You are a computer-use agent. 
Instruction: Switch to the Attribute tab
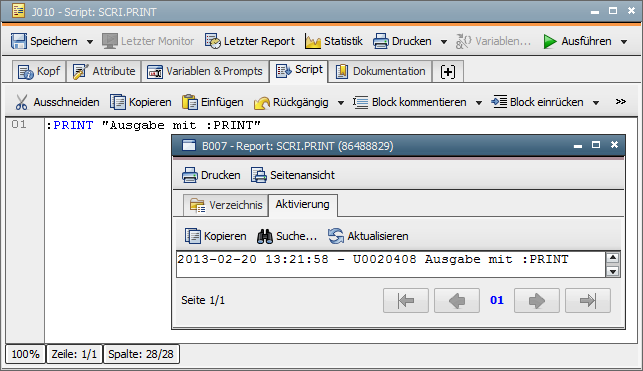tap(104, 72)
